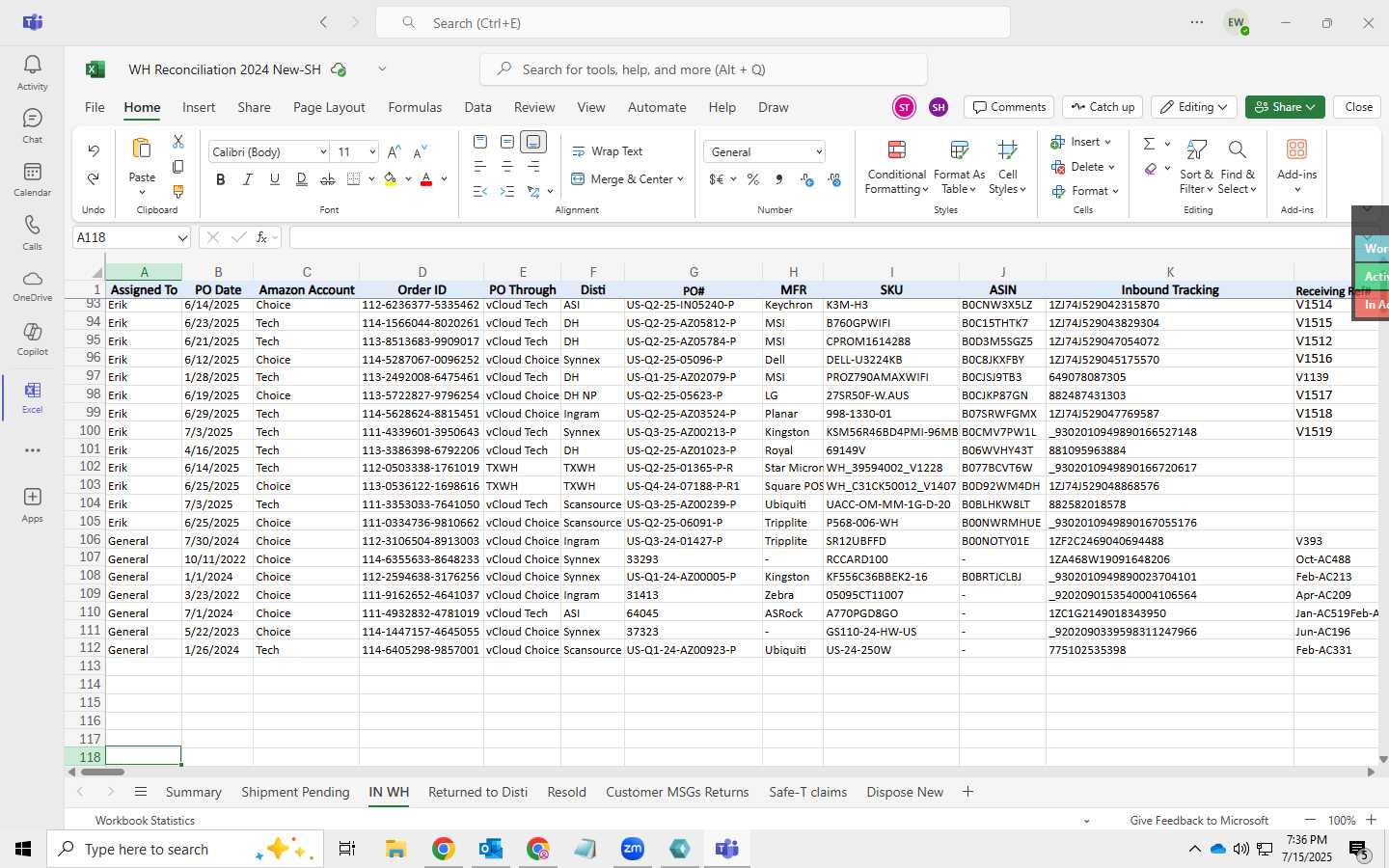Open Copilot in the Teams sidebar
This screenshot has height=868, width=1389.
pos(32,339)
